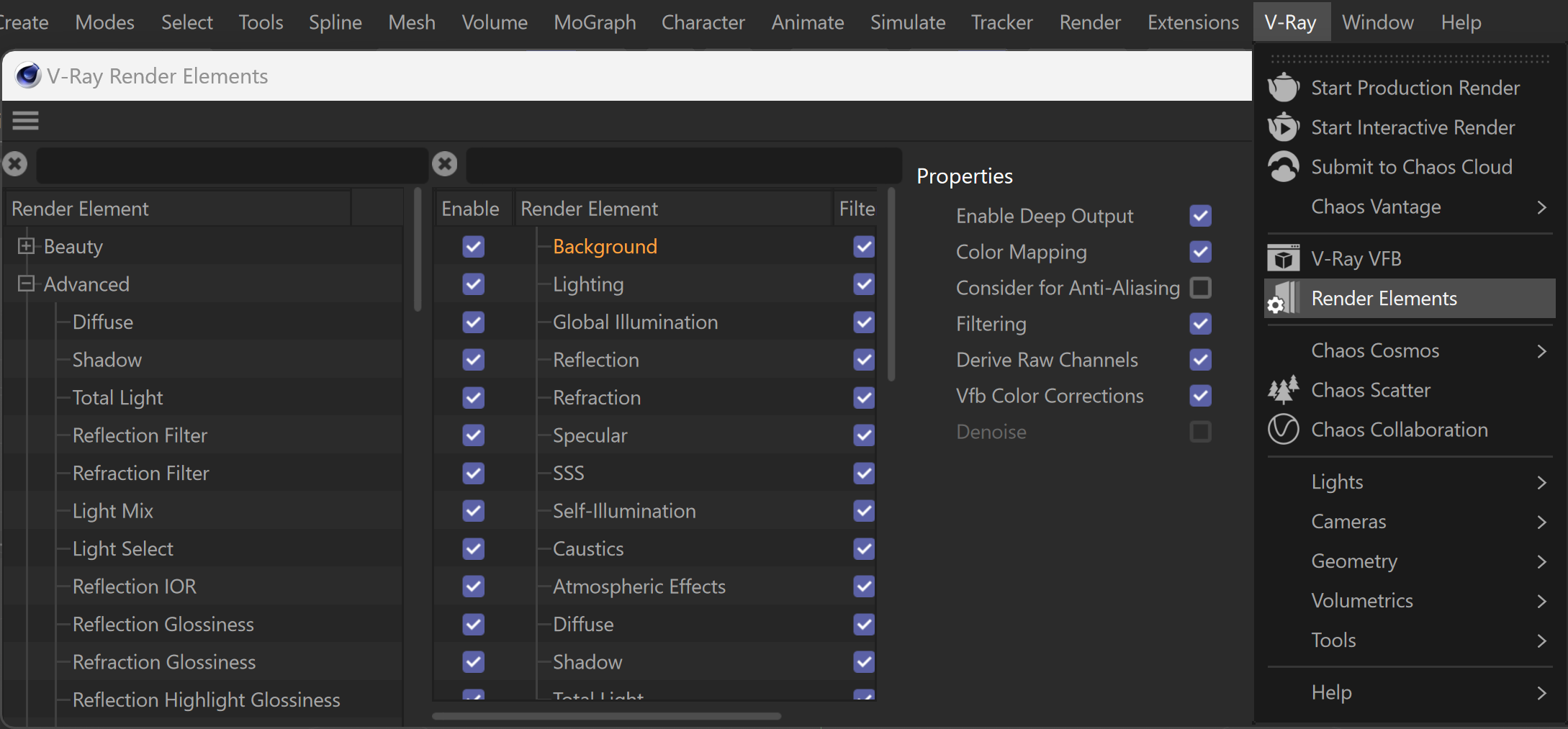Choose Start Interactive Render
Viewport: 1568px width, 729px height.
pos(1410,127)
